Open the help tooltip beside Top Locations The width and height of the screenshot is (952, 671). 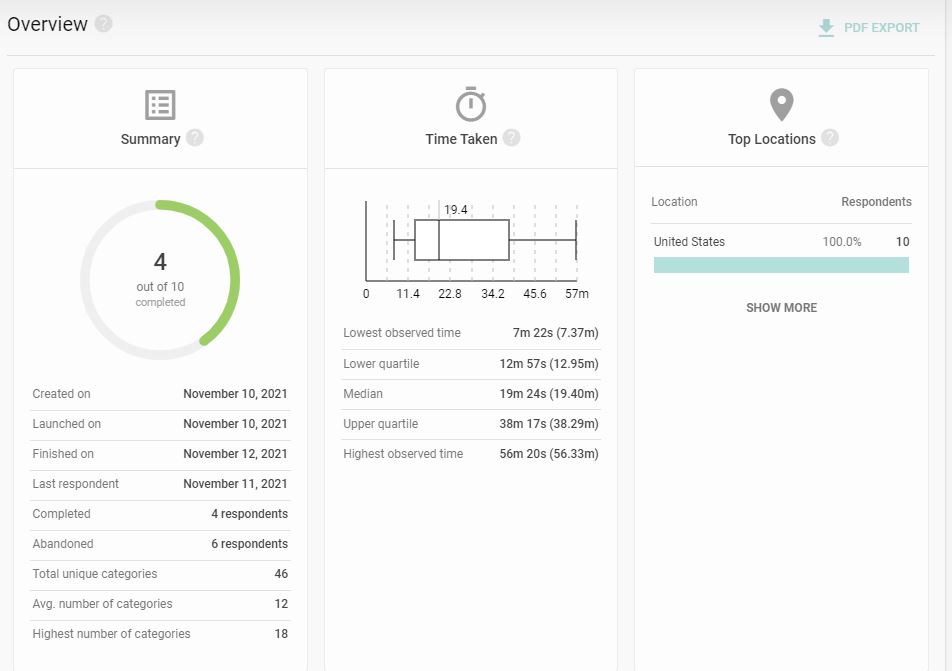(830, 138)
